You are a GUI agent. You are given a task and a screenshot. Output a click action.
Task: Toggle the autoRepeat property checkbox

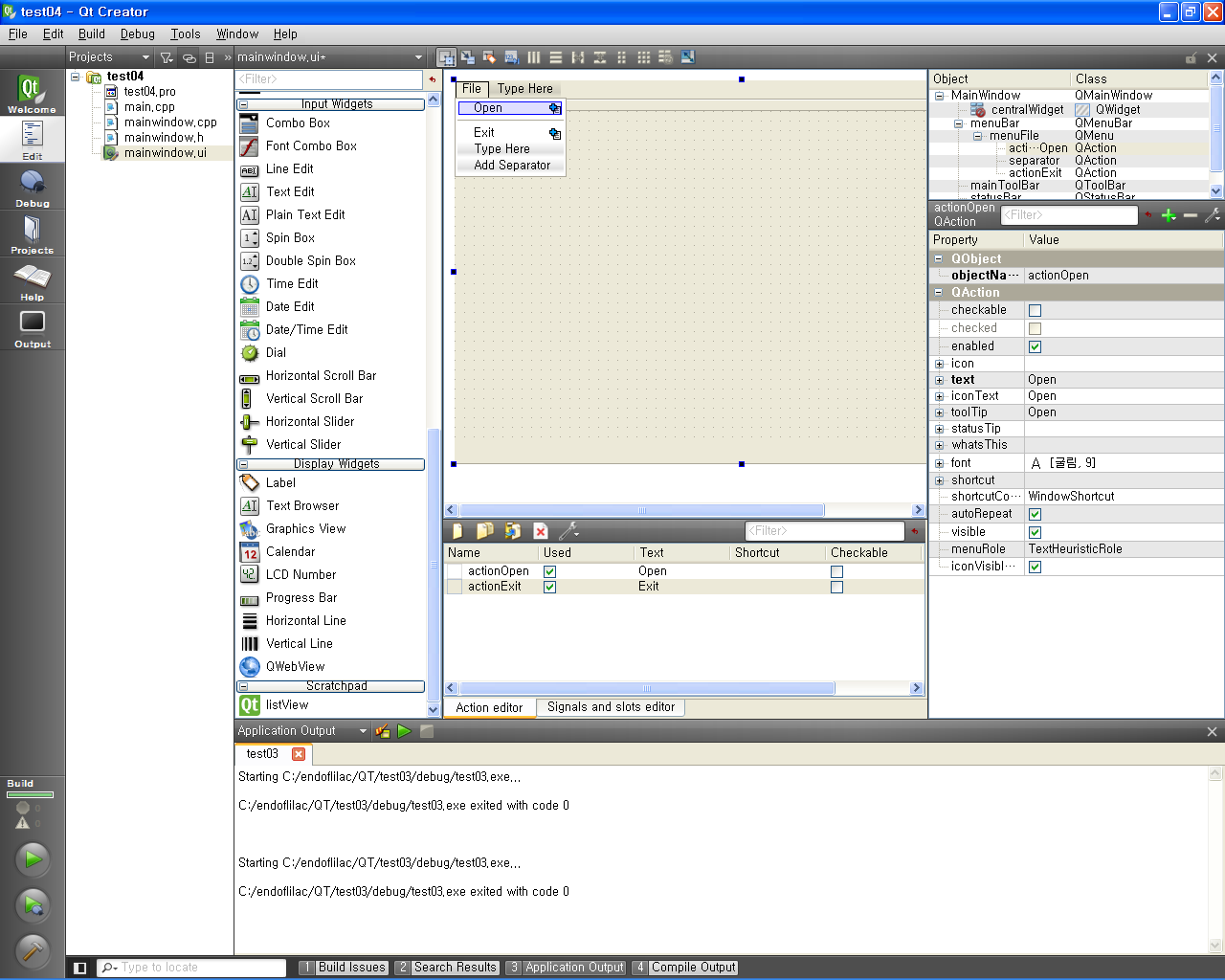pos(1035,514)
